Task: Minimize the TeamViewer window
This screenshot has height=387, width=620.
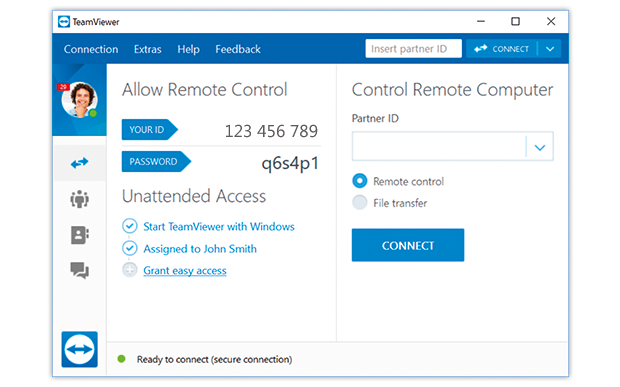Action: [x=481, y=21]
